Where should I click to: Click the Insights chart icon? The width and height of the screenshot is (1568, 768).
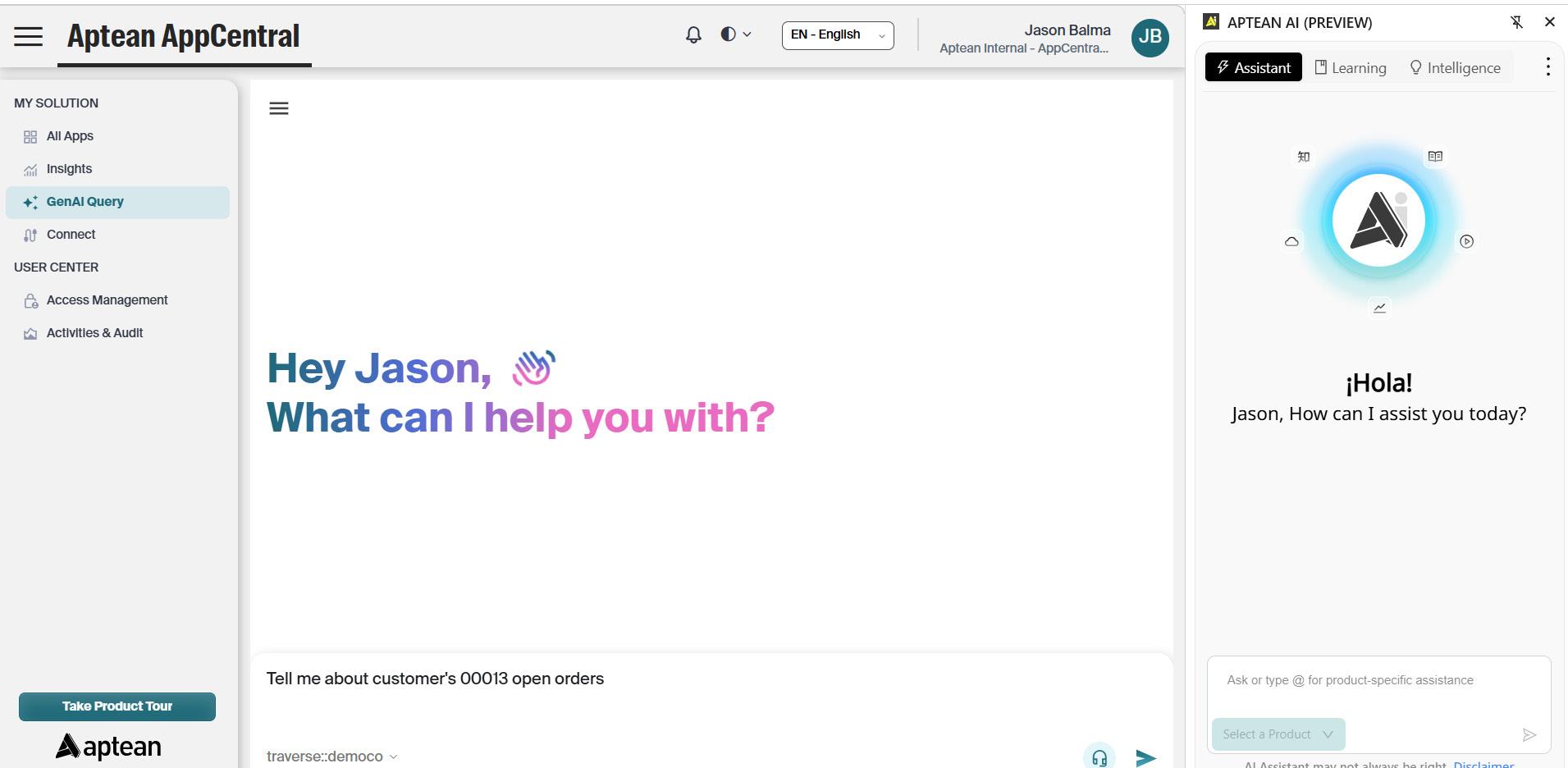click(30, 170)
